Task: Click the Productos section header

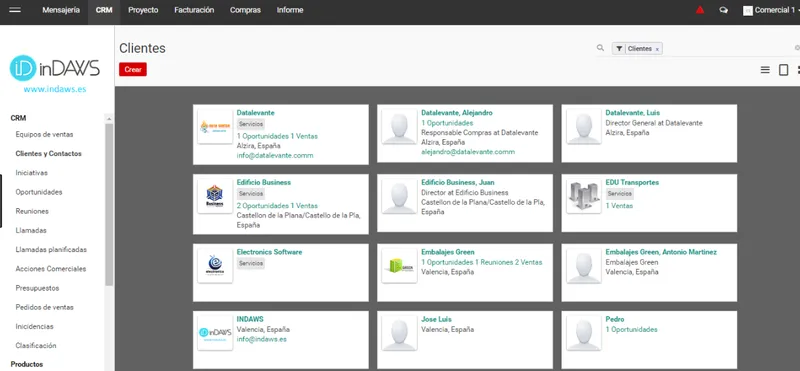Action: [27, 364]
